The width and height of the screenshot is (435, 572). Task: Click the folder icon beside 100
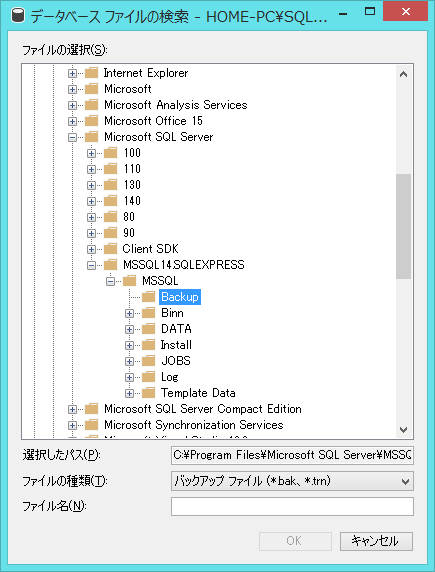pyautogui.click(x=111, y=153)
